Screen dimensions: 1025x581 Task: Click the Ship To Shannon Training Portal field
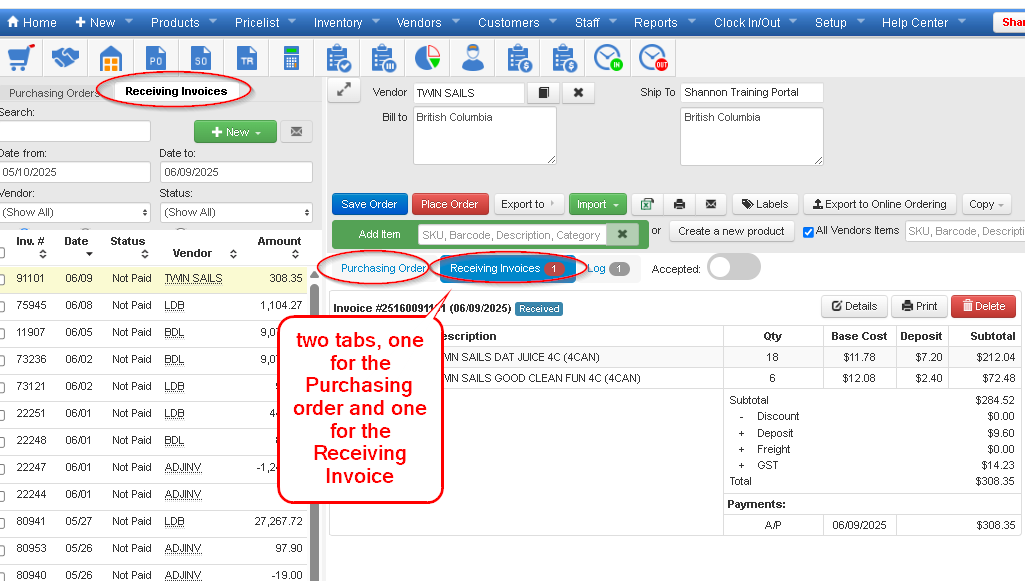752,92
